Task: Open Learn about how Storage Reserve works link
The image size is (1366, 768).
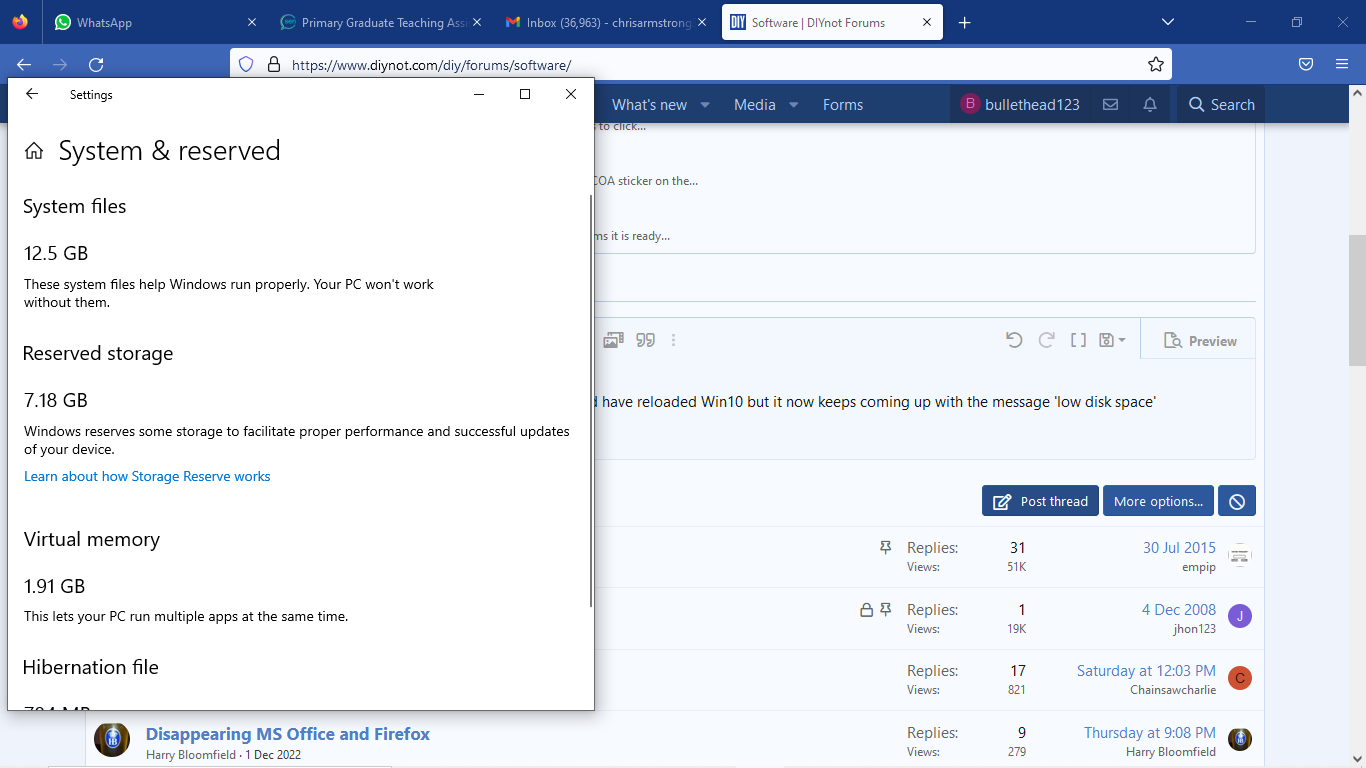Action: (147, 476)
